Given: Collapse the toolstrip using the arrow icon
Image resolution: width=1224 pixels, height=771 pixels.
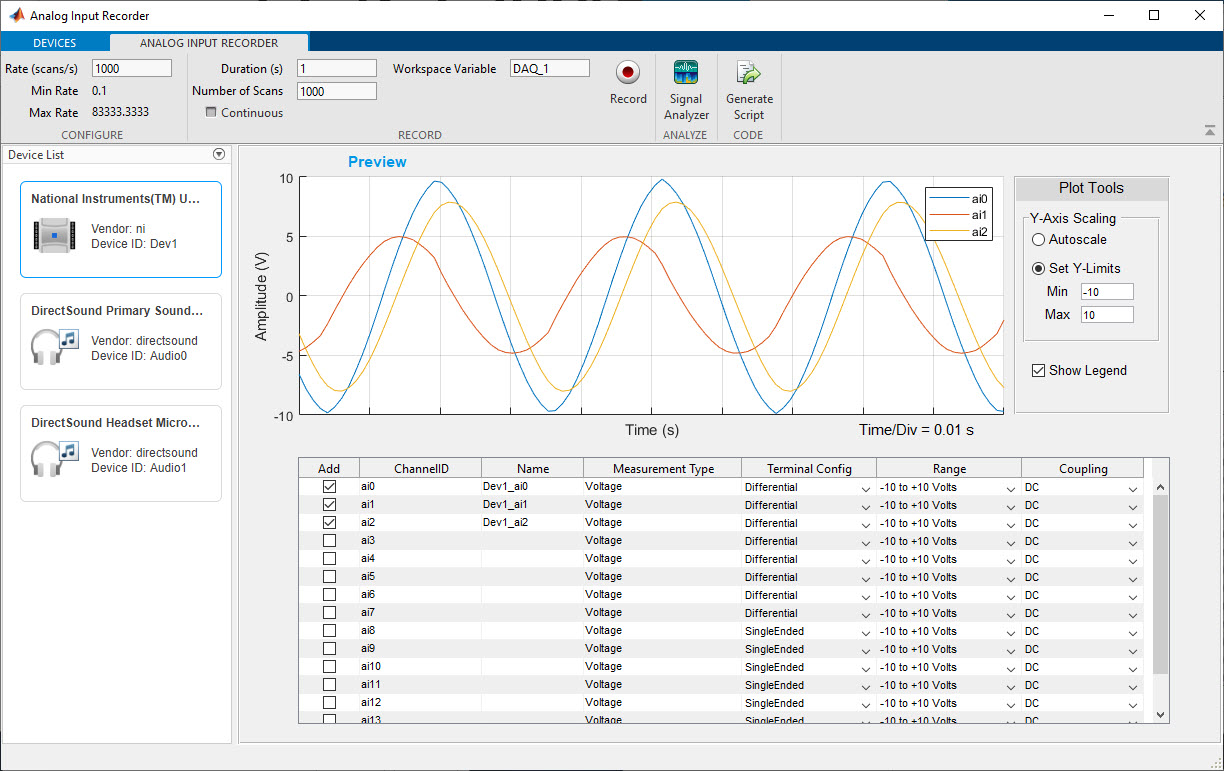Looking at the screenshot, I should [1210, 131].
